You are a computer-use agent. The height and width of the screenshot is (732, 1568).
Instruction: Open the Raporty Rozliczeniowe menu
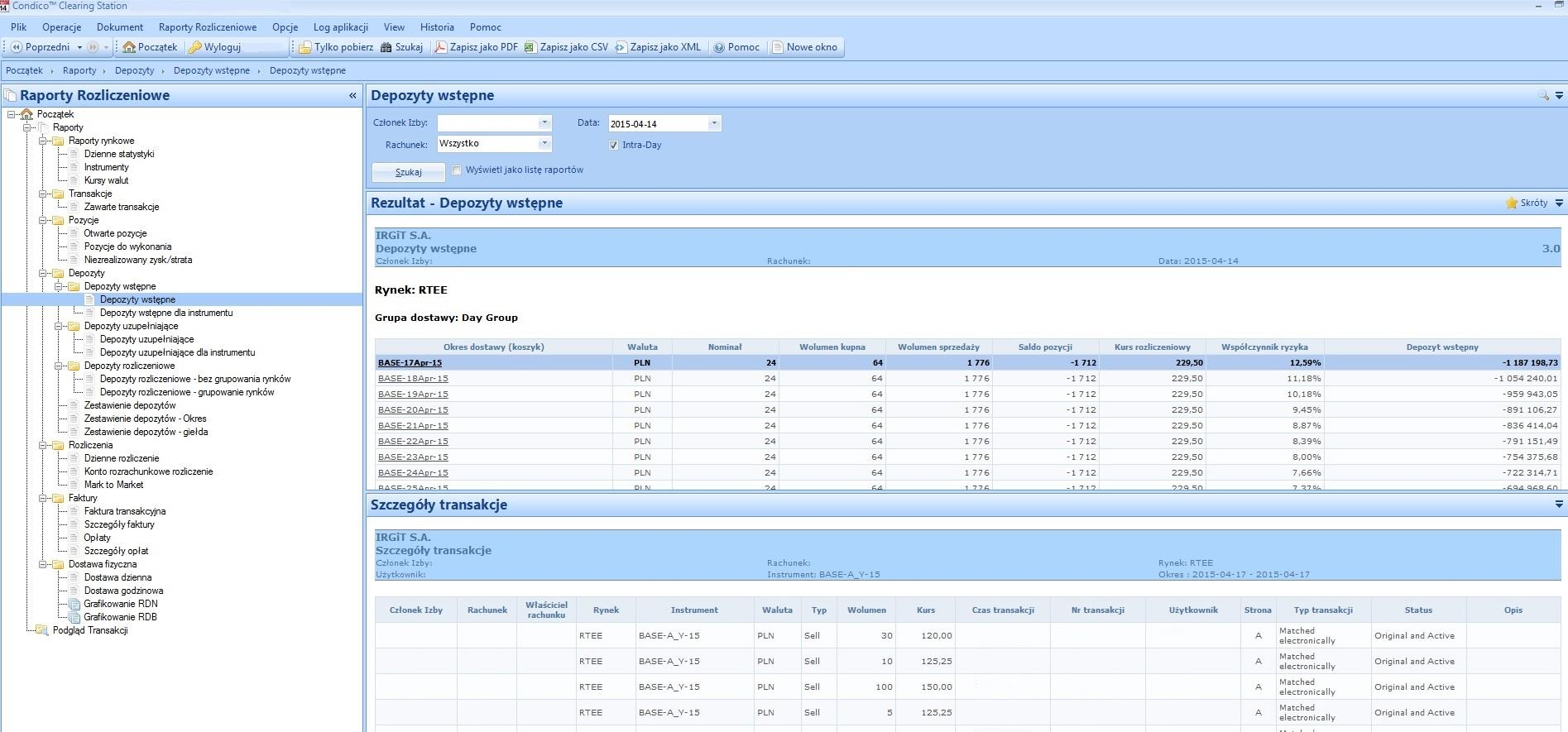coord(208,27)
